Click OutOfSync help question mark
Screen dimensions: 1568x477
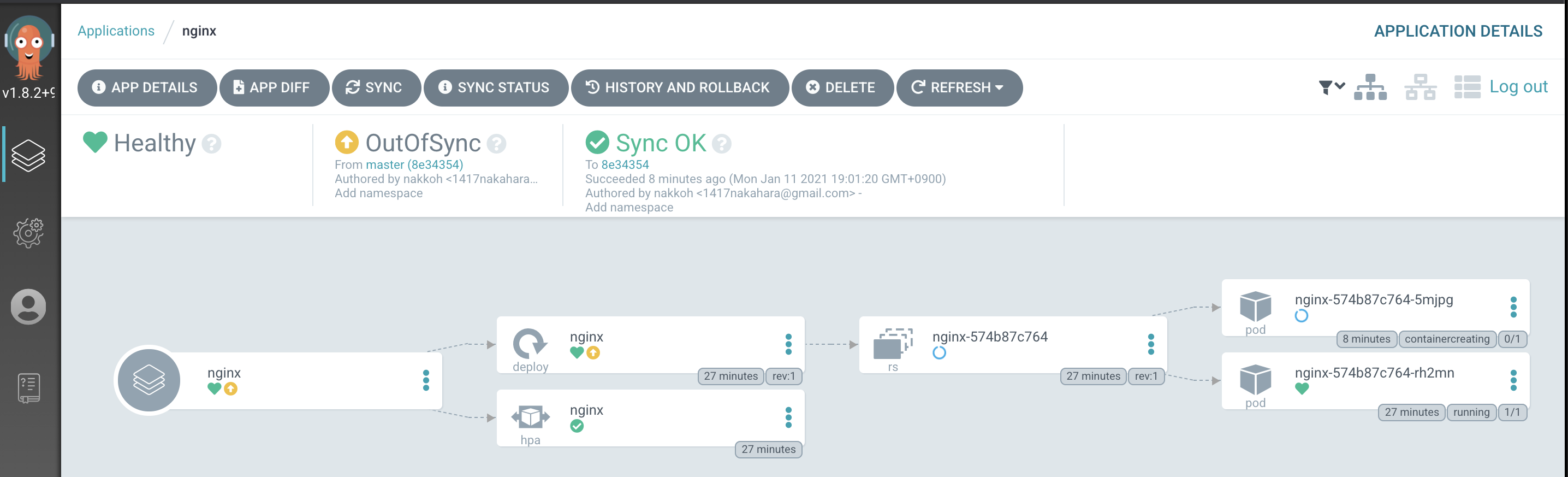[497, 144]
